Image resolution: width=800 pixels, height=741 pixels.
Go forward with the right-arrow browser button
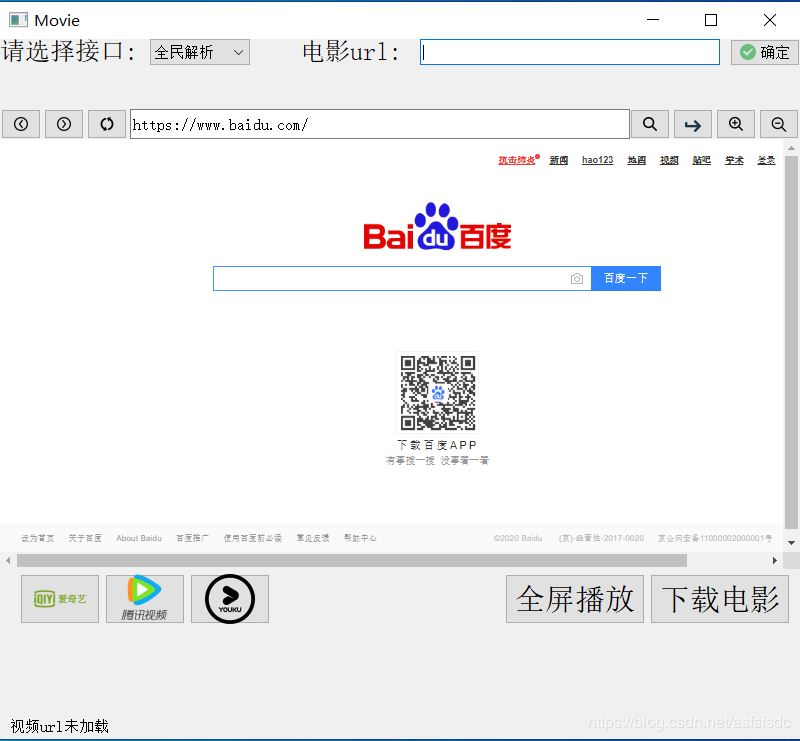(x=64, y=124)
